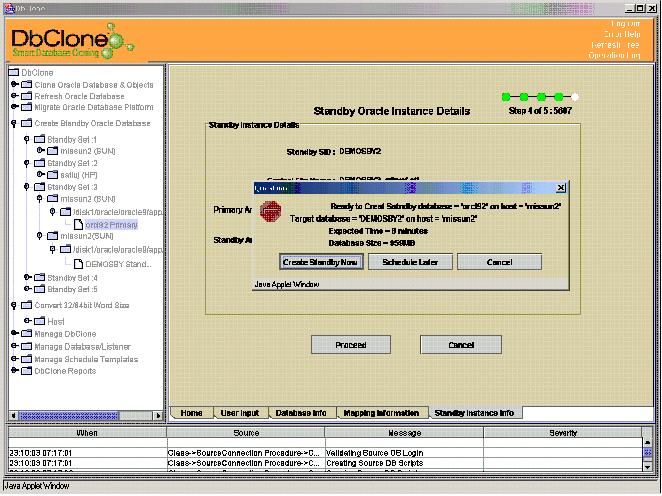Click Create Standby Now in the dialog
662x496 pixels.
320,262
